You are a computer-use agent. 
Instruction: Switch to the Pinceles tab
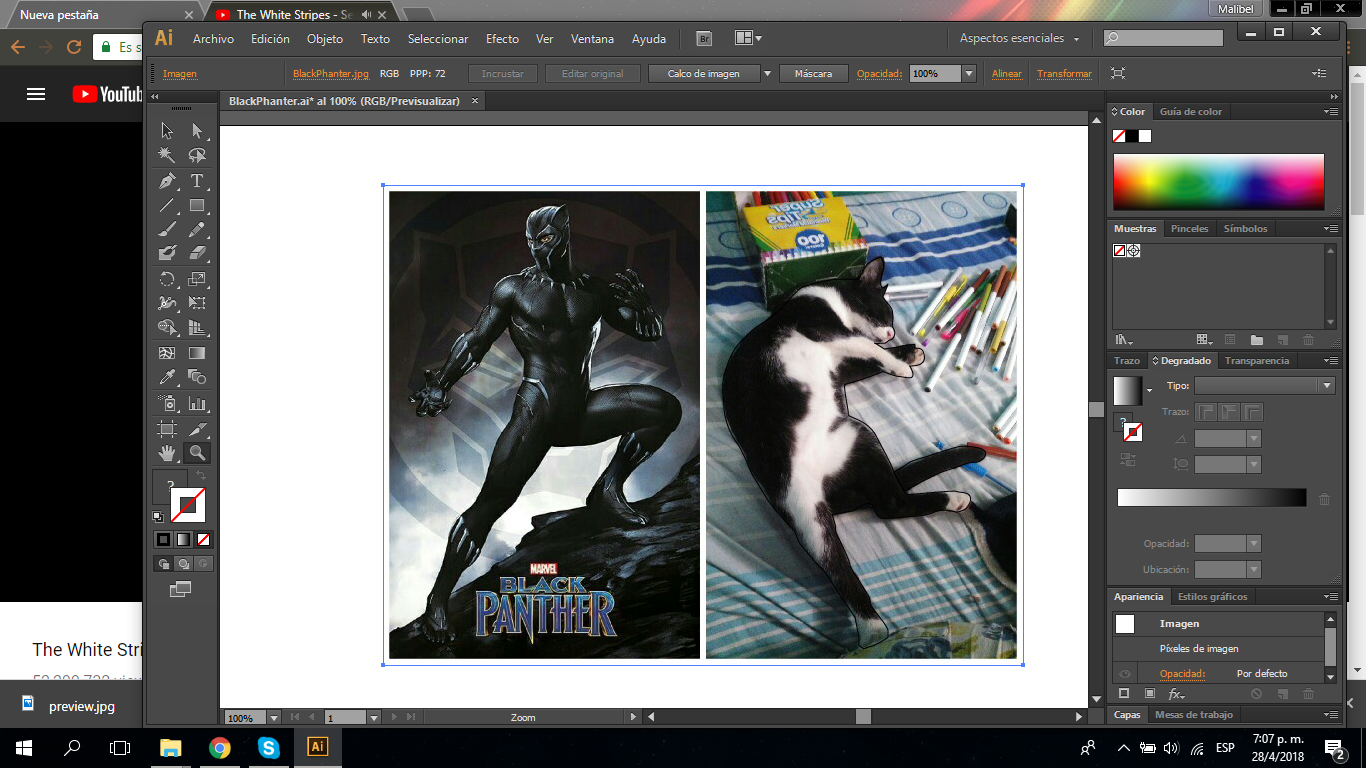pyautogui.click(x=1189, y=229)
